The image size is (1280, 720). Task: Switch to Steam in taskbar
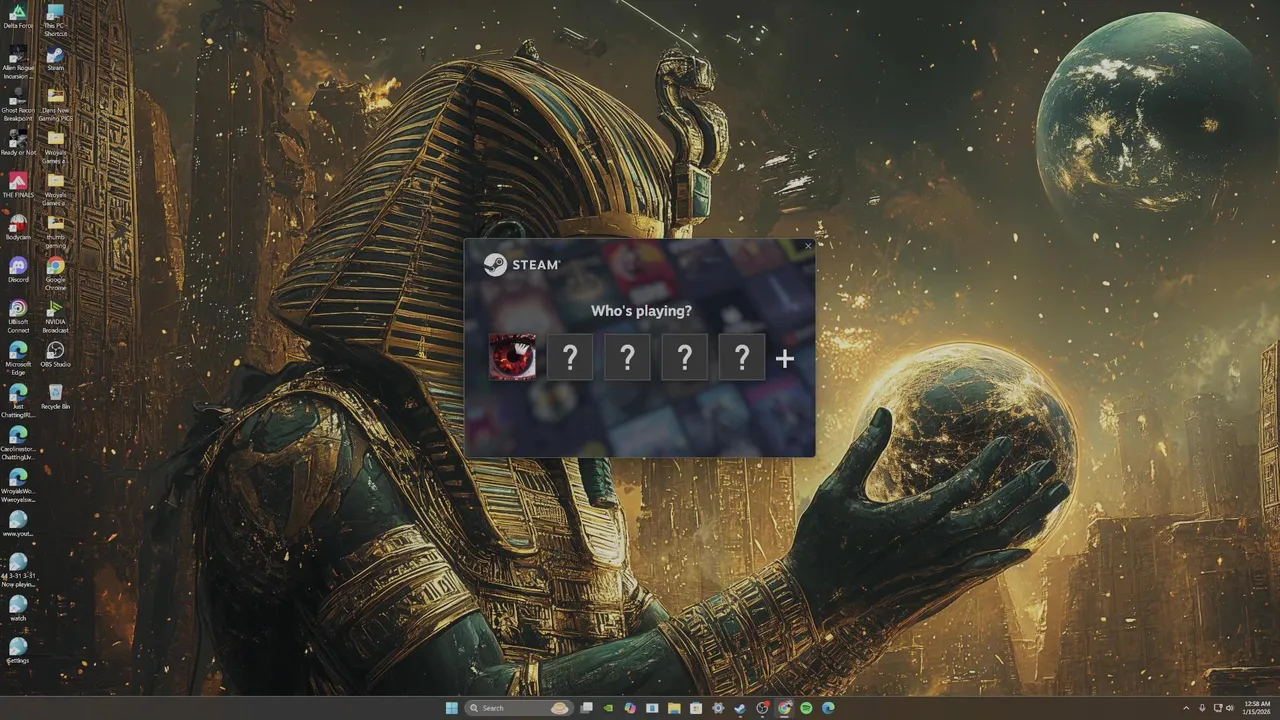(x=740, y=708)
